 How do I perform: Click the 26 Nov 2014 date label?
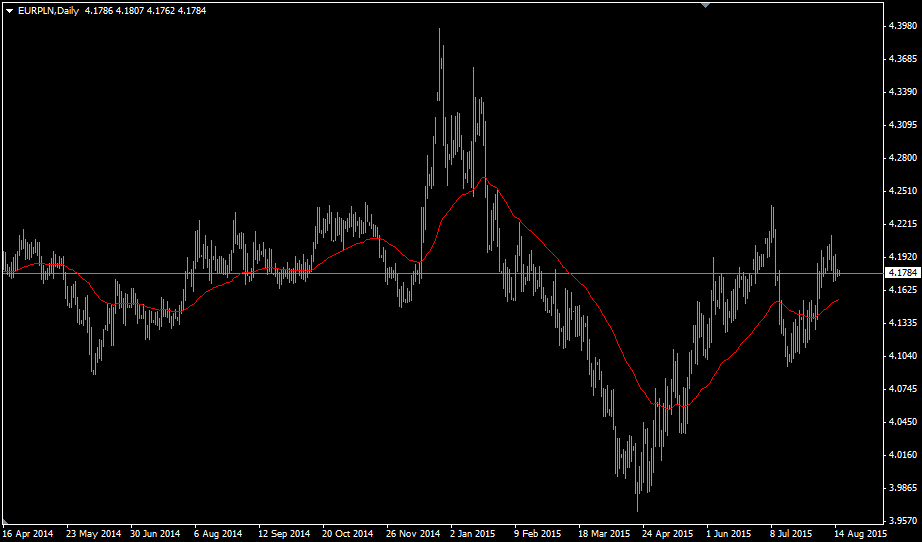coord(413,534)
